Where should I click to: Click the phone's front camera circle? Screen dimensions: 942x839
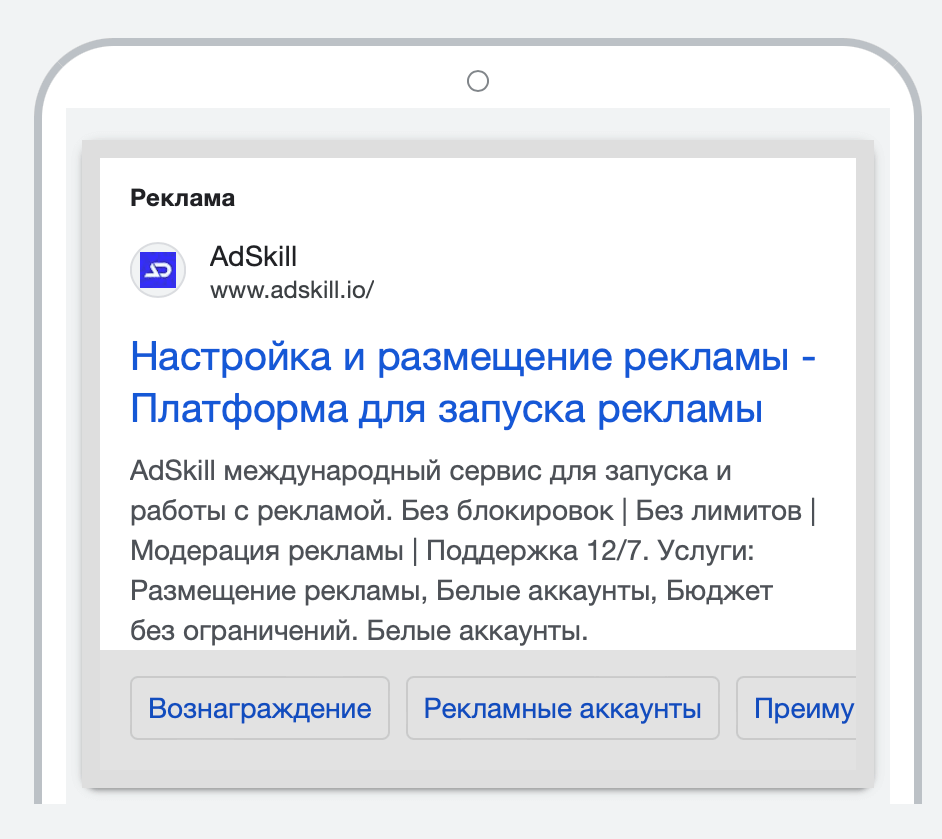coord(478,81)
